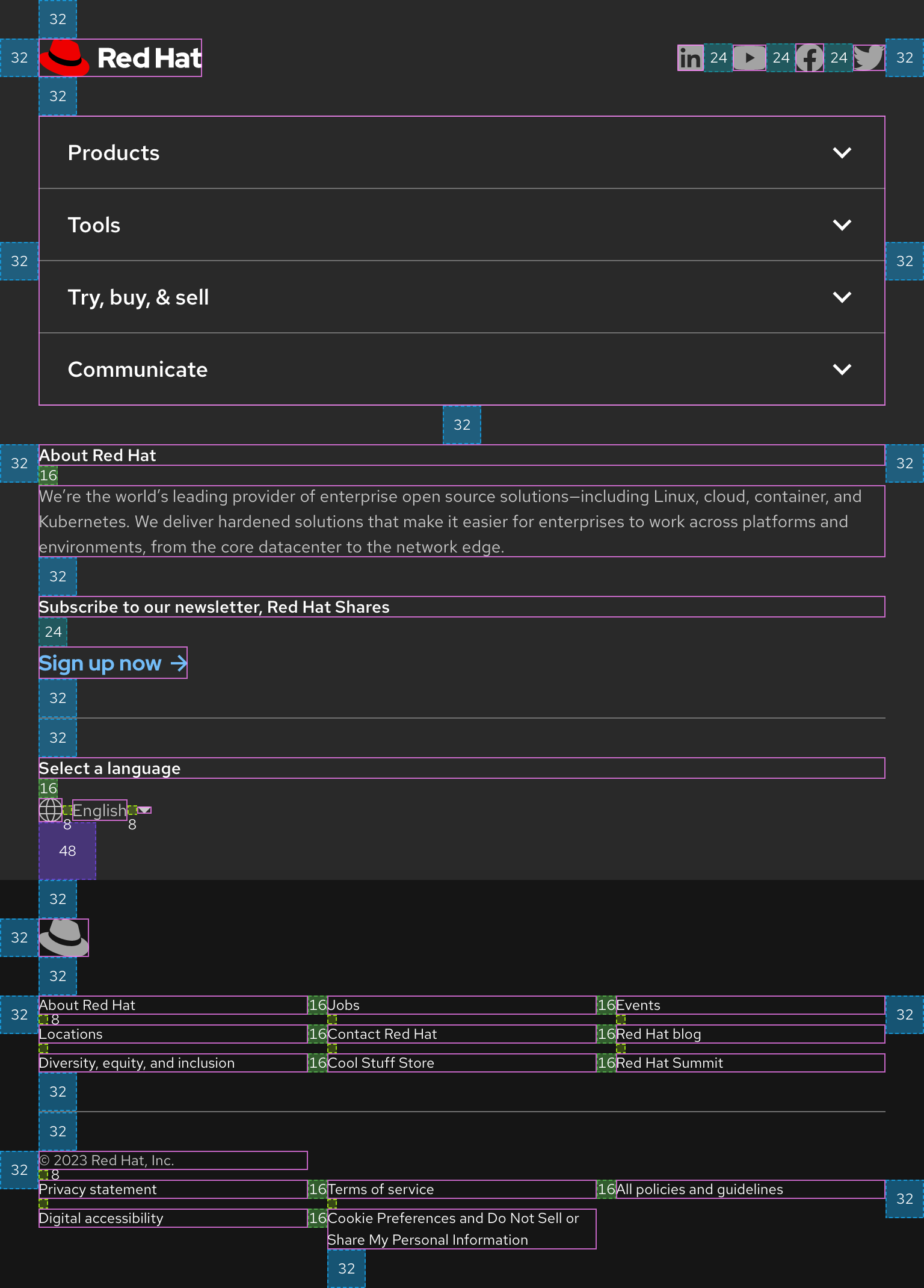
Task: Open the YouTube social icon
Action: (x=750, y=58)
